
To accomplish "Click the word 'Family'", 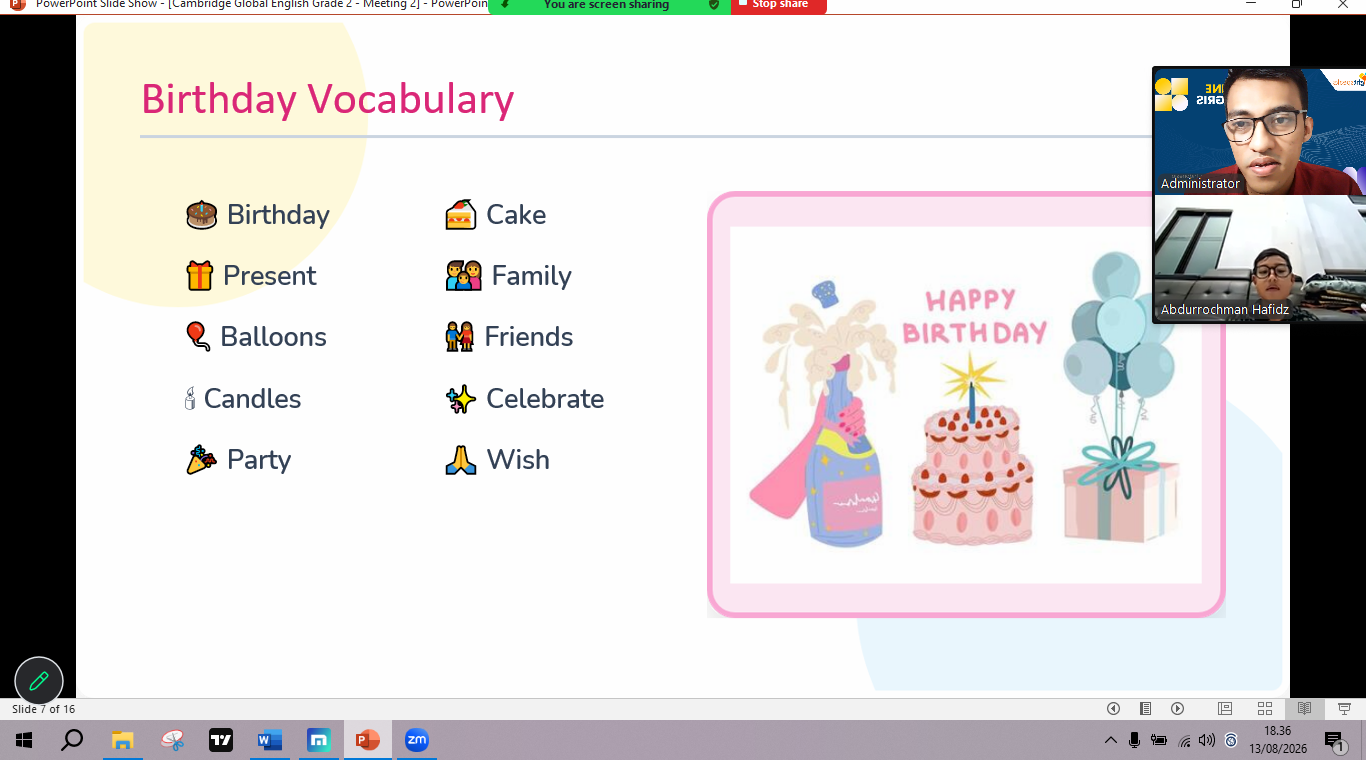I will (531, 276).
